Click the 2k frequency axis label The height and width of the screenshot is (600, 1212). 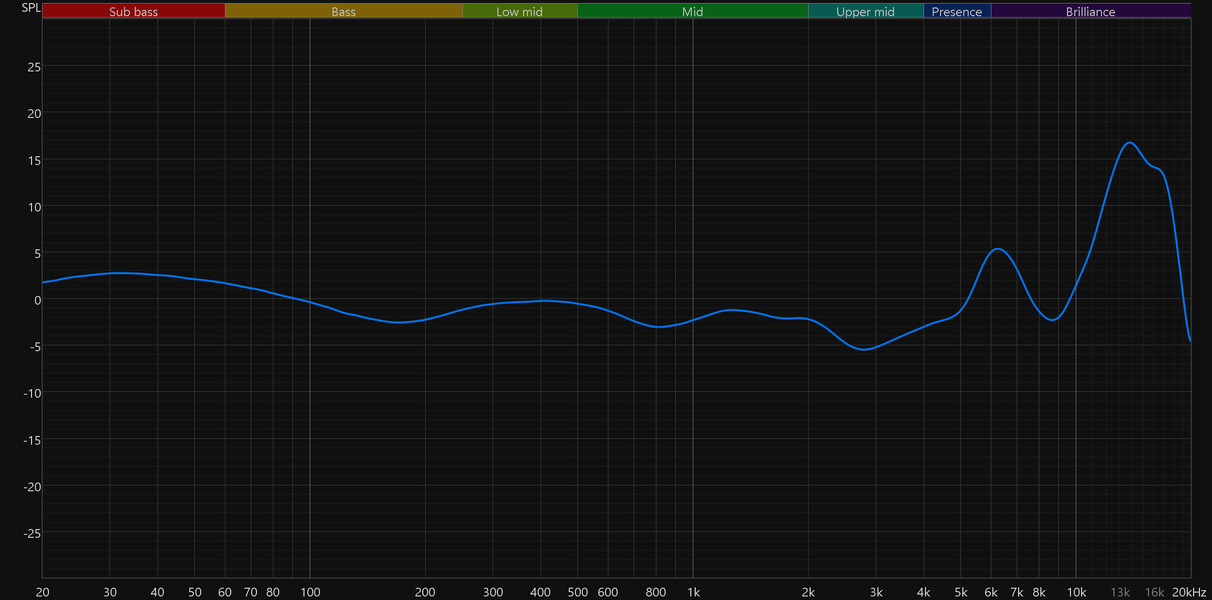click(x=808, y=592)
